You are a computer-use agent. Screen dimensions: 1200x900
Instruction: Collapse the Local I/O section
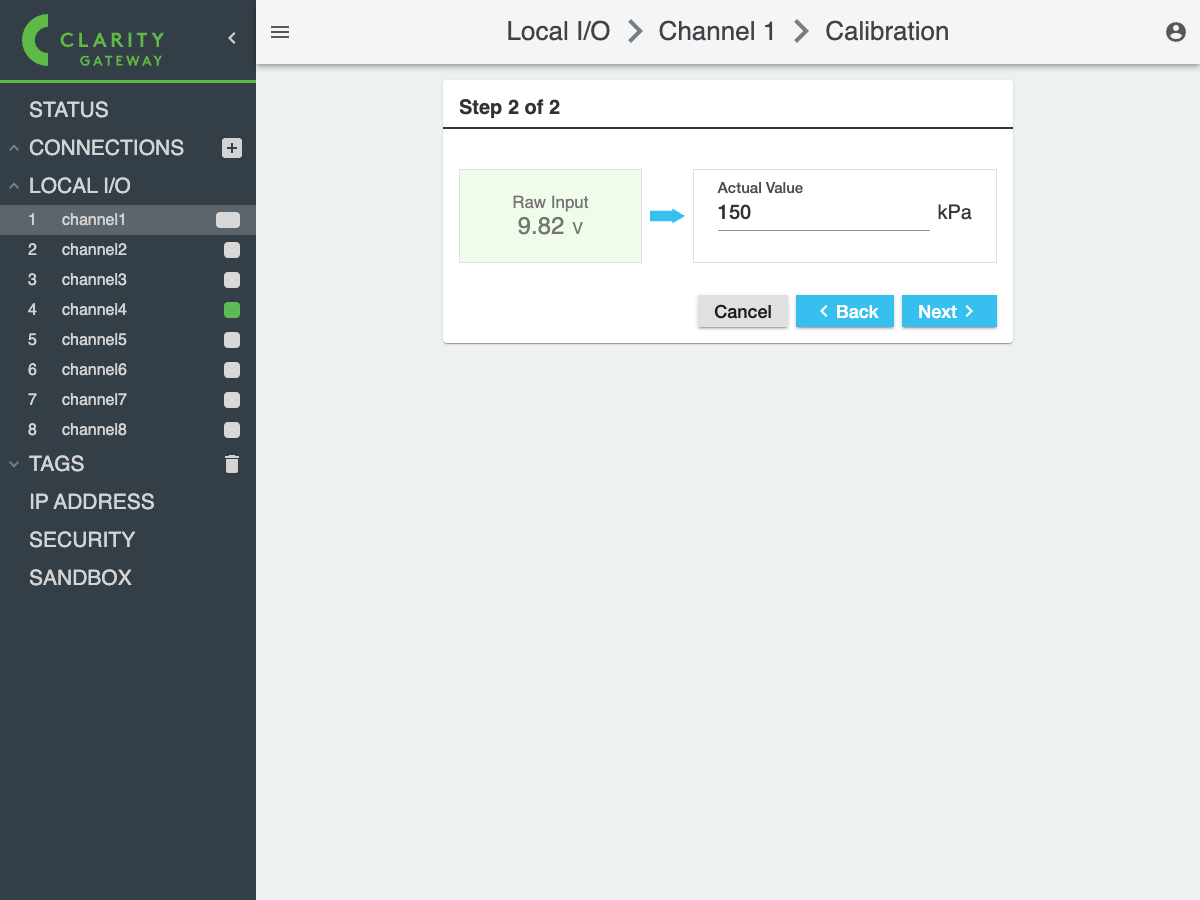point(14,186)
